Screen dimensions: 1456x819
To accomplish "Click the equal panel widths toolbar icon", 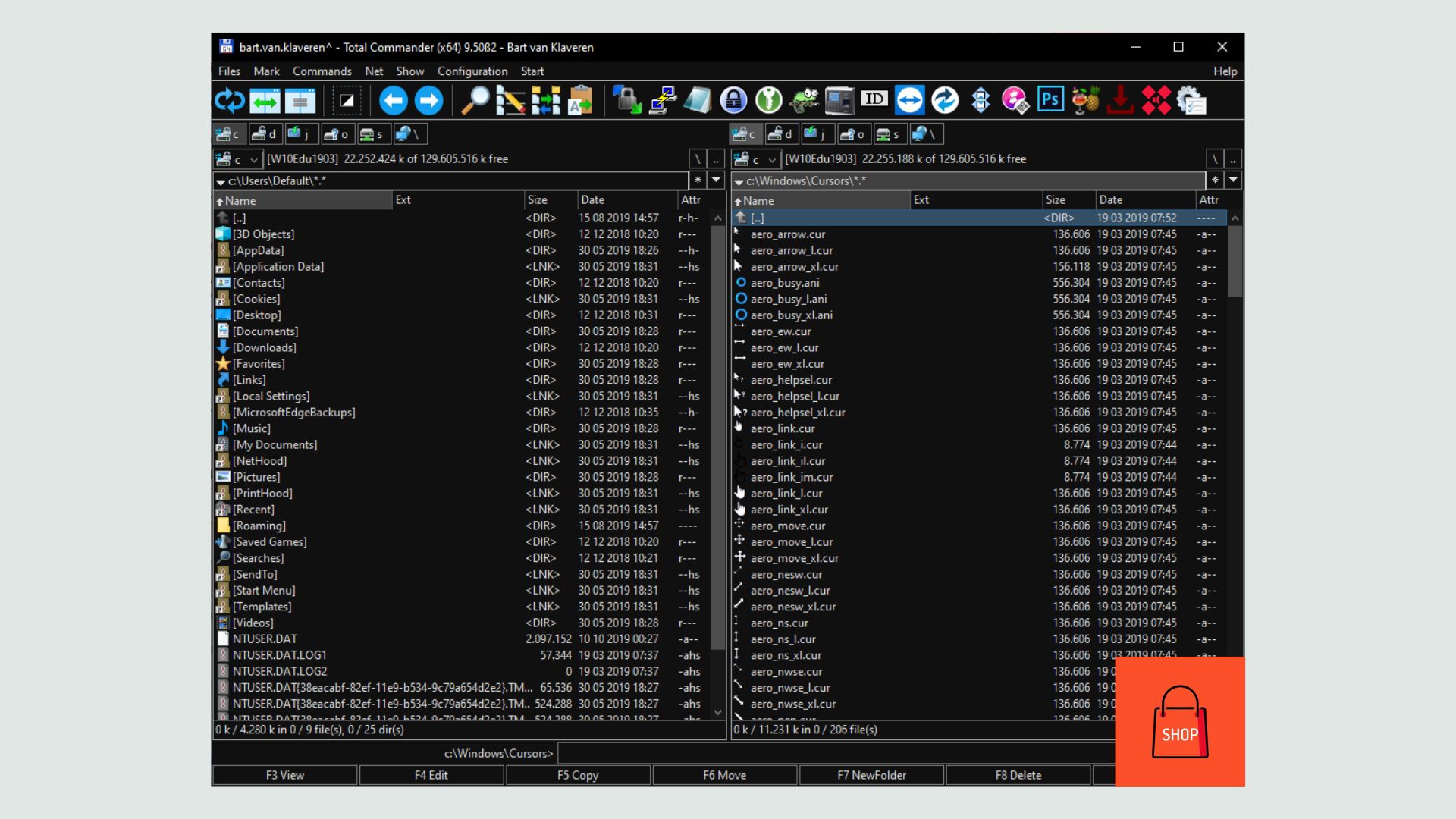I will tap(300, 100).
